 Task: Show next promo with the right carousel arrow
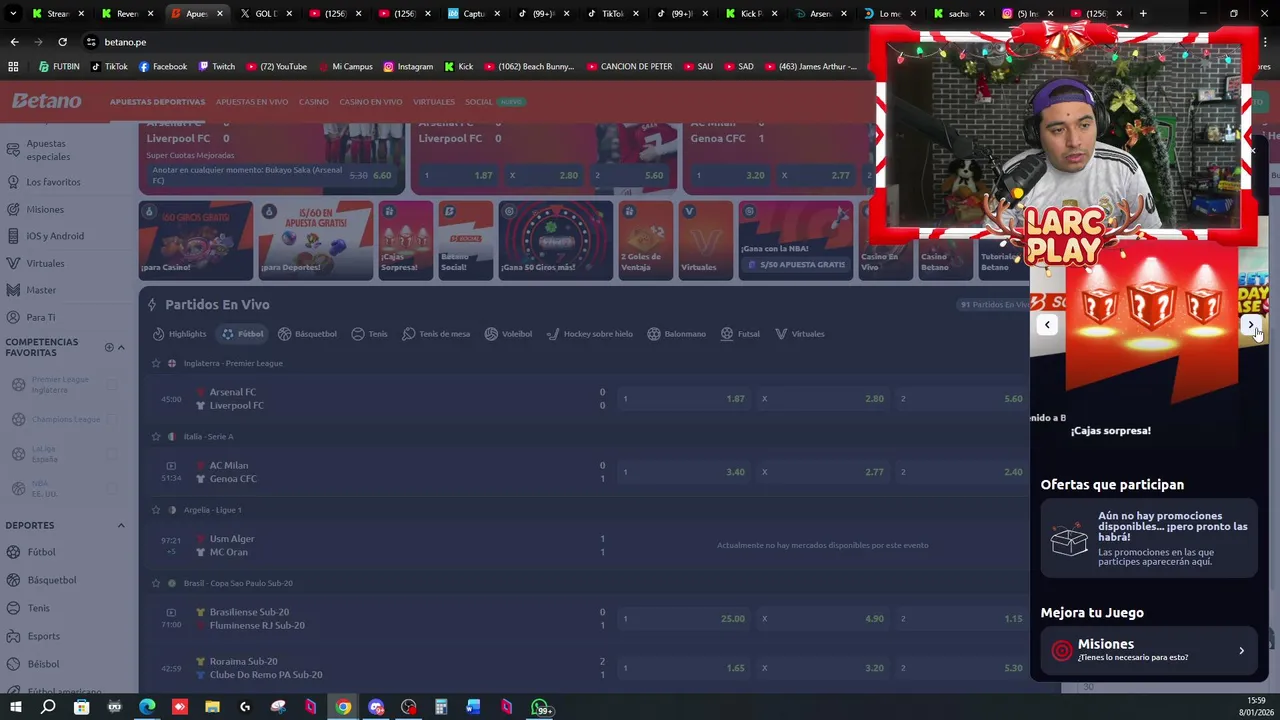click(1250, 324)
